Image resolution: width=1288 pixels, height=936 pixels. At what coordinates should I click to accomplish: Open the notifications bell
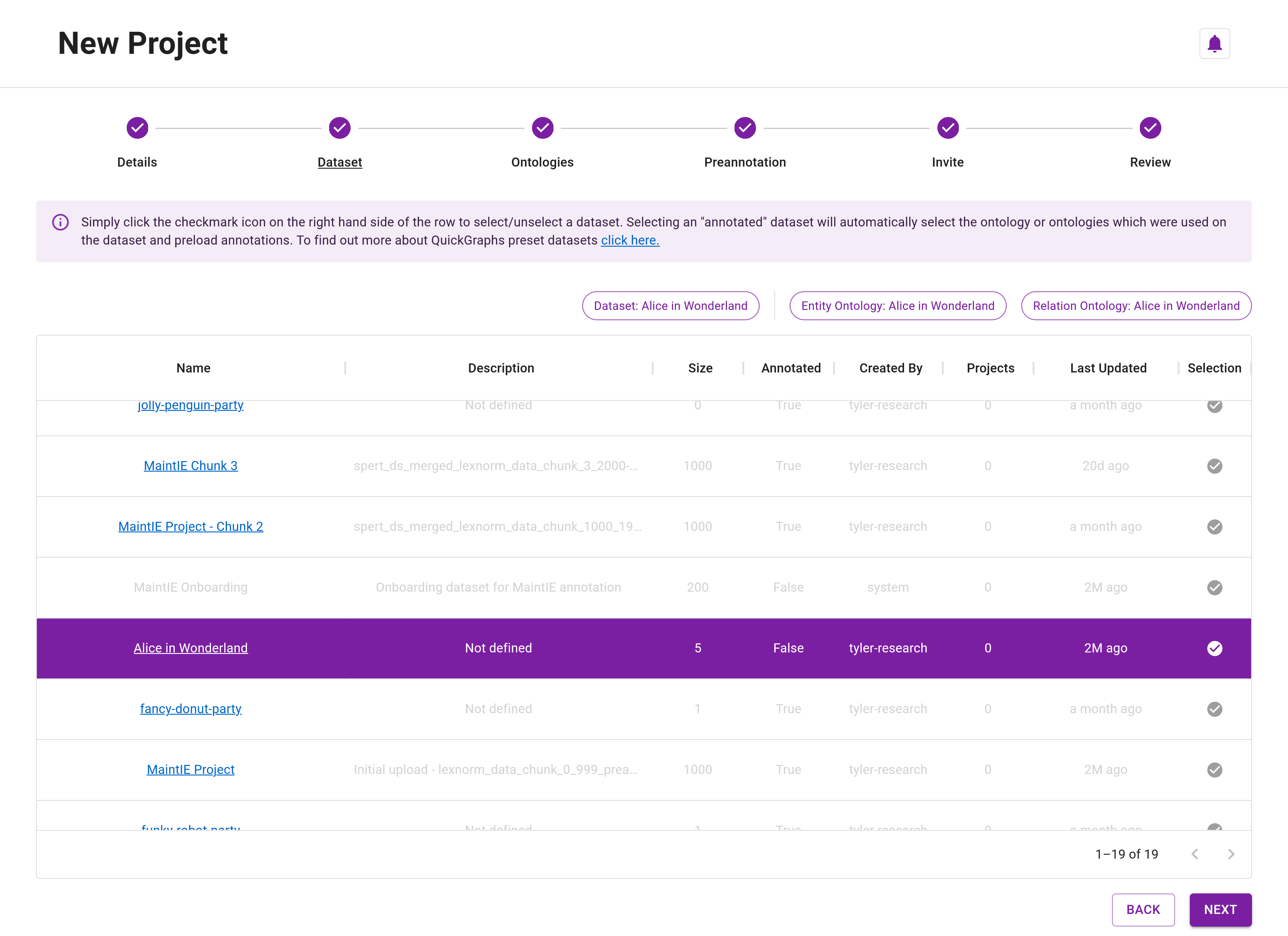click(x=1215, y=43)
